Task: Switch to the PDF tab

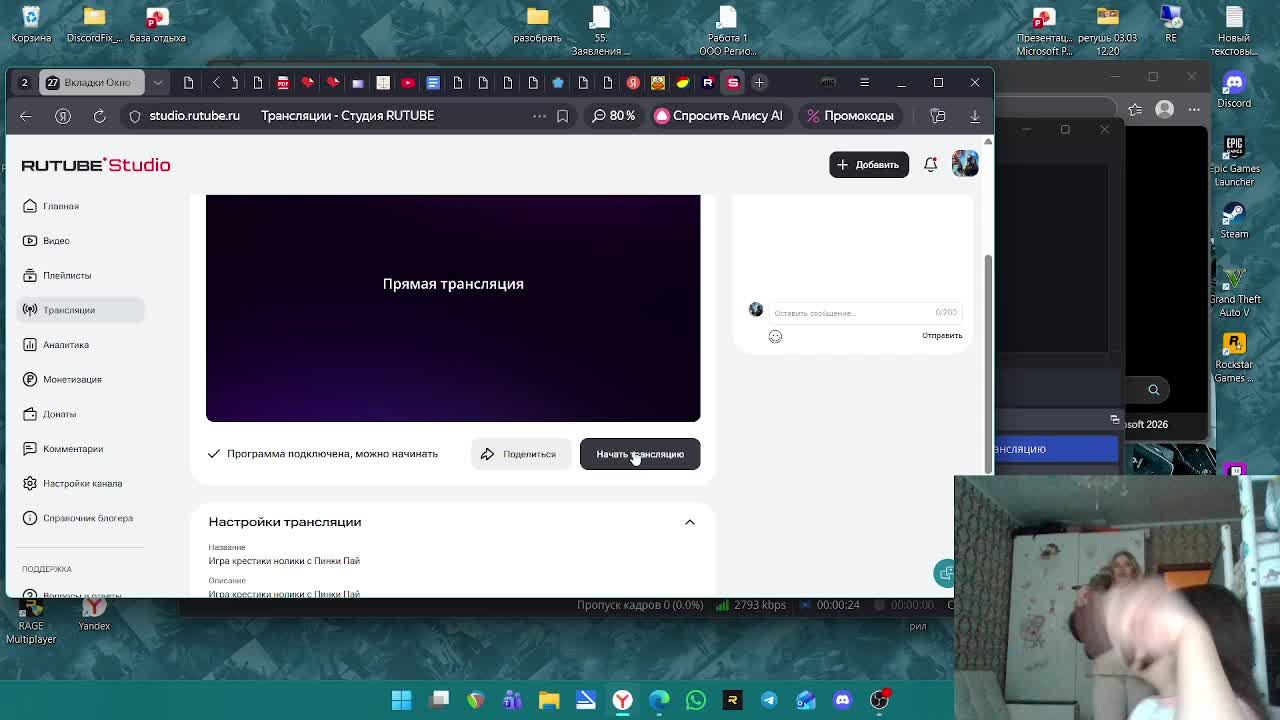Action: coord(283,83)
